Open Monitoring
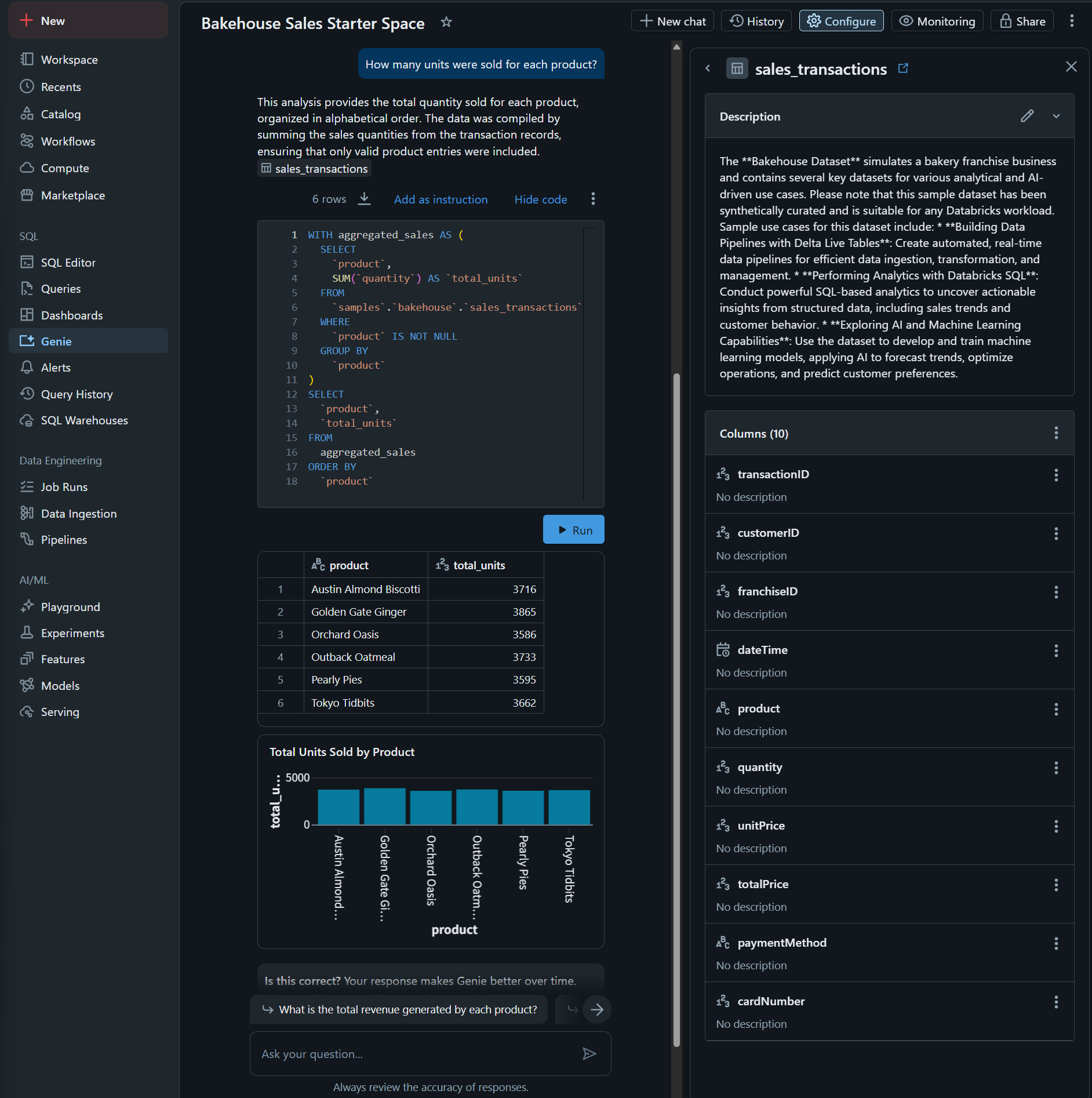The image size is (1092, 1098). coord(937,21)
